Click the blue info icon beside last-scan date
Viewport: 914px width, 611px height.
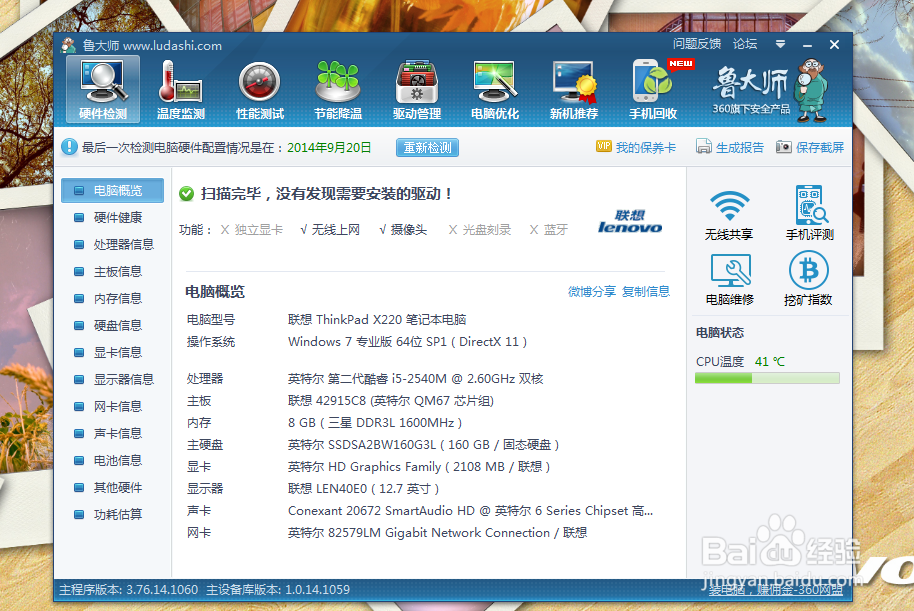69,147
